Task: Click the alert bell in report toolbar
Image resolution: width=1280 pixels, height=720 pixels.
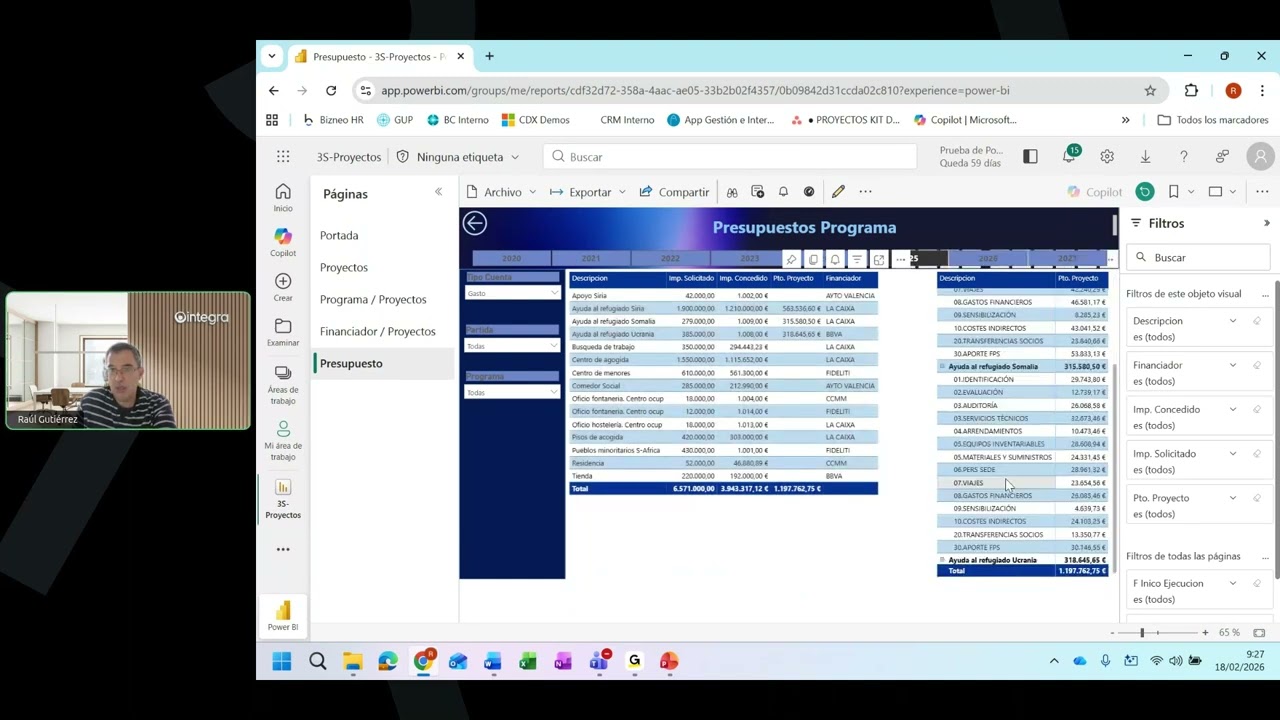Action: tap(783, 192)
